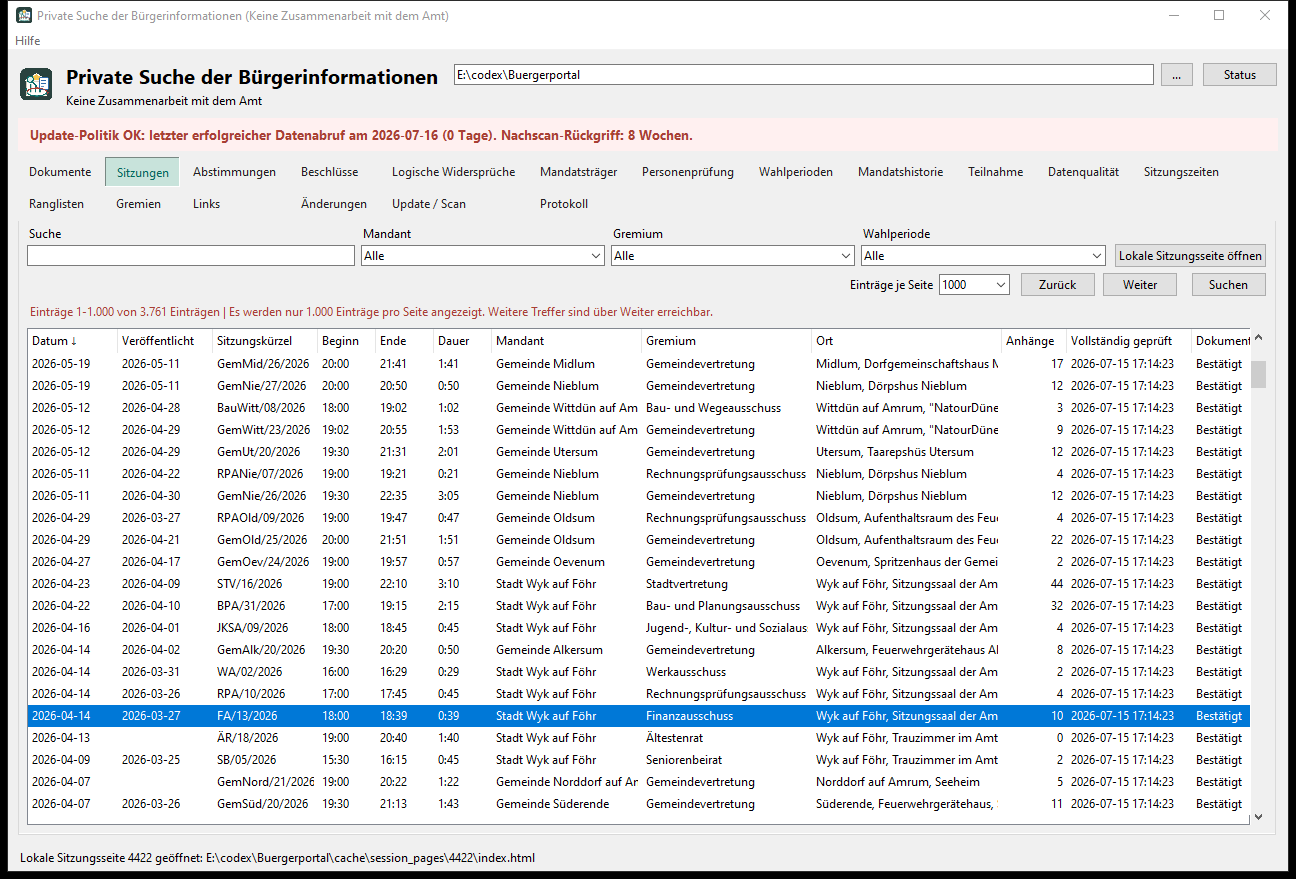The width and height of the screenshot is (1296, 879).
Task: Select the highlighted row FA/13/2026
Action: [x=639, y=716]
